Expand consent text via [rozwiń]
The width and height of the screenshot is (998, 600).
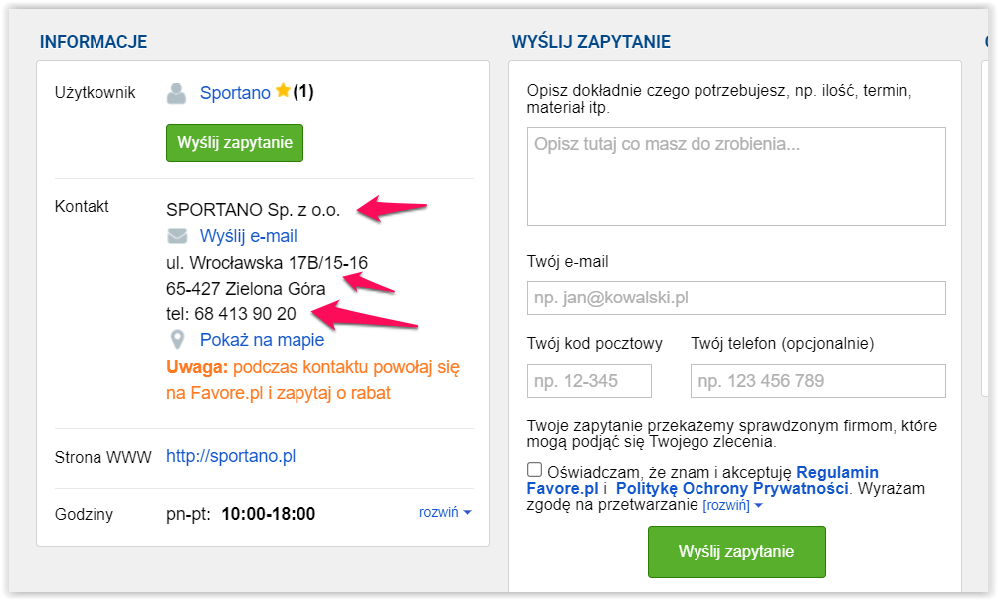pos(732,505)
